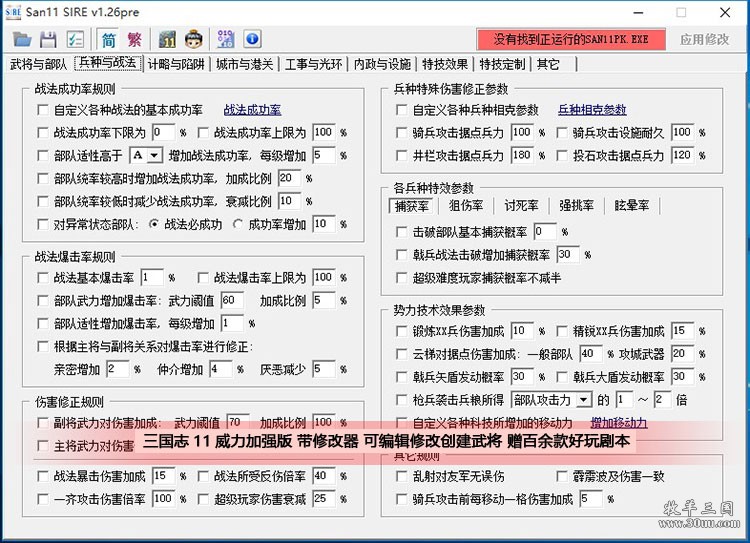The image size is (750, 543).
Task: Open the 战法成功率 link
Action: [252, 110]
